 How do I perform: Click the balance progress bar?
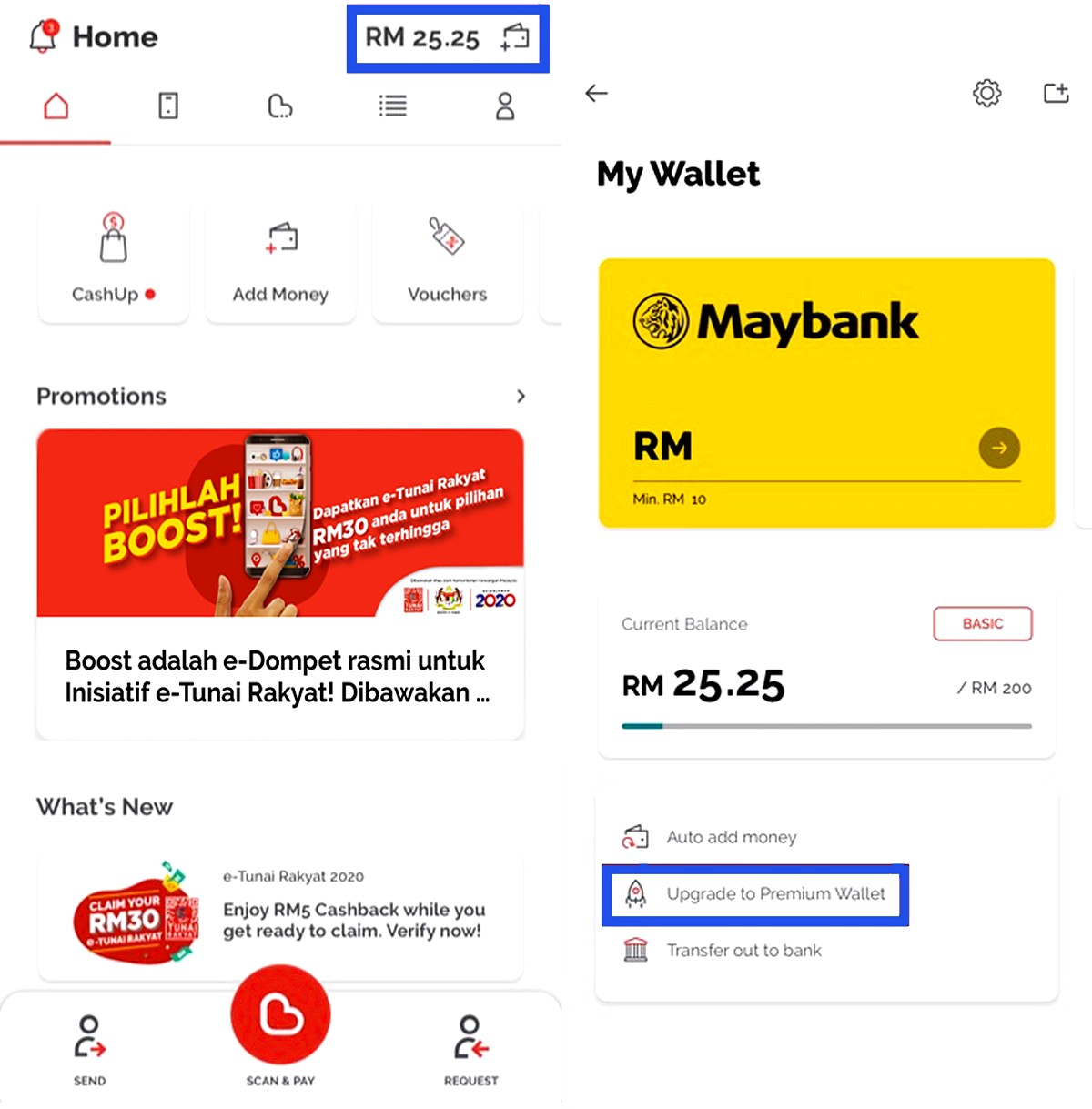826,726
